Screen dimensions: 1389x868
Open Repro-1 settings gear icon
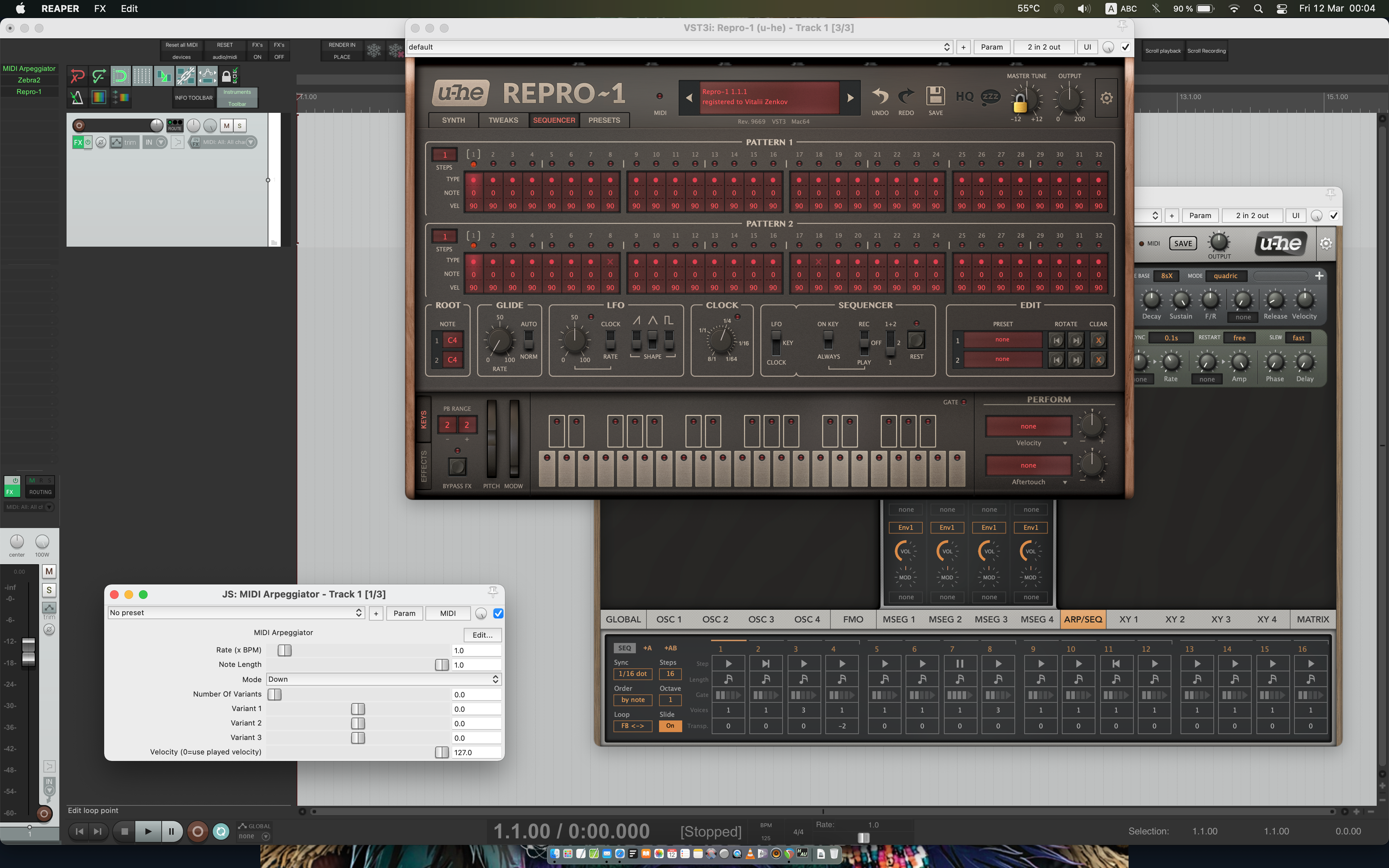point(1106,98)
